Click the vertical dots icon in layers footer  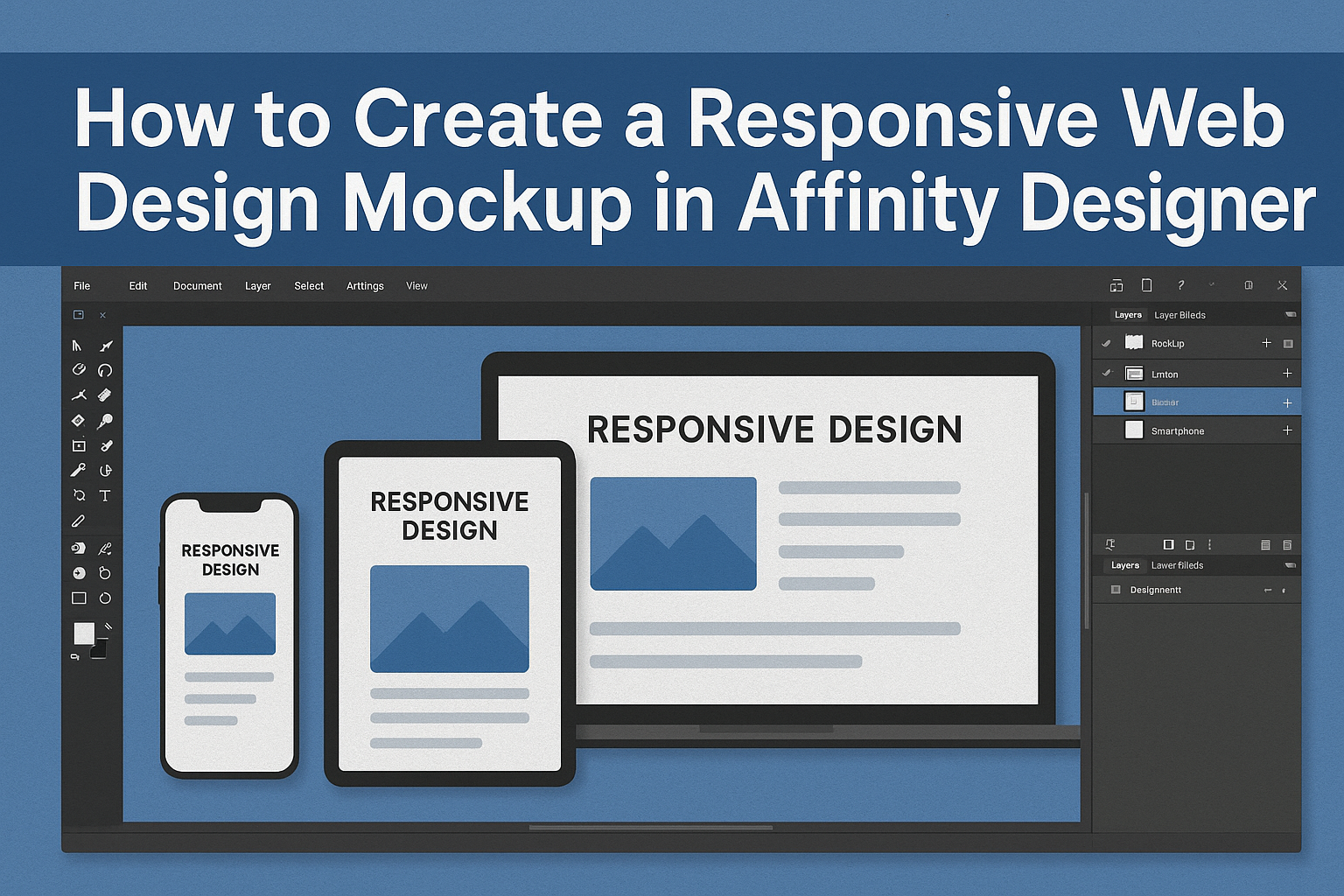tap(1209, 544)
